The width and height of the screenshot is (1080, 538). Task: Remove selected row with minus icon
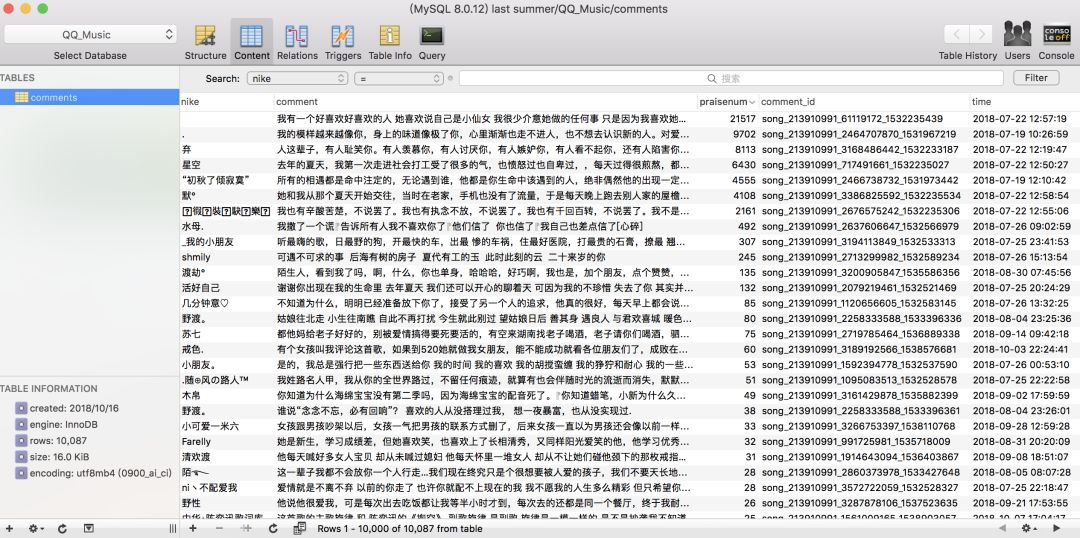219,528
